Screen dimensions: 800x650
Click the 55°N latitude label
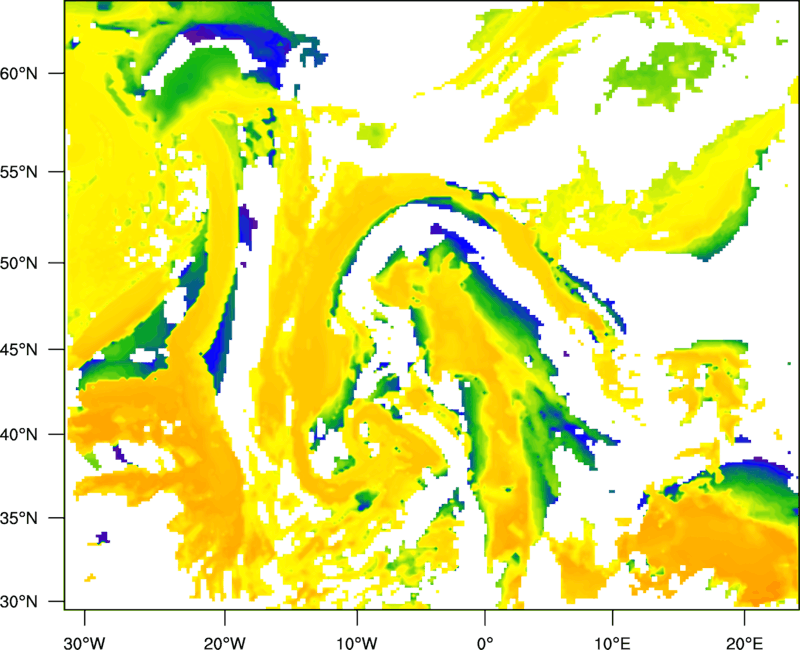click(19, 172)
